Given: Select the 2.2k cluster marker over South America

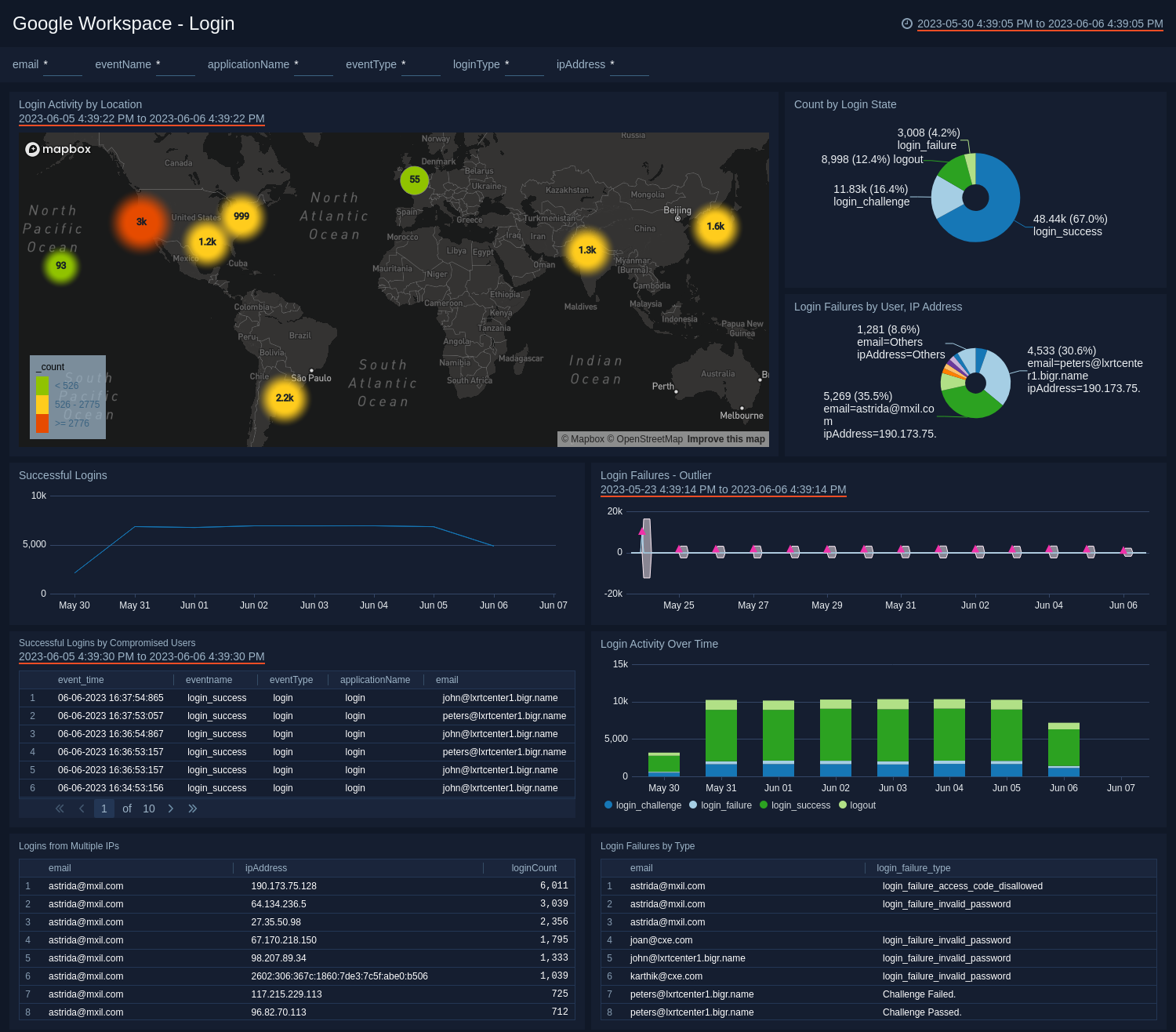Looking at the screenshot, I should [285, 398].
